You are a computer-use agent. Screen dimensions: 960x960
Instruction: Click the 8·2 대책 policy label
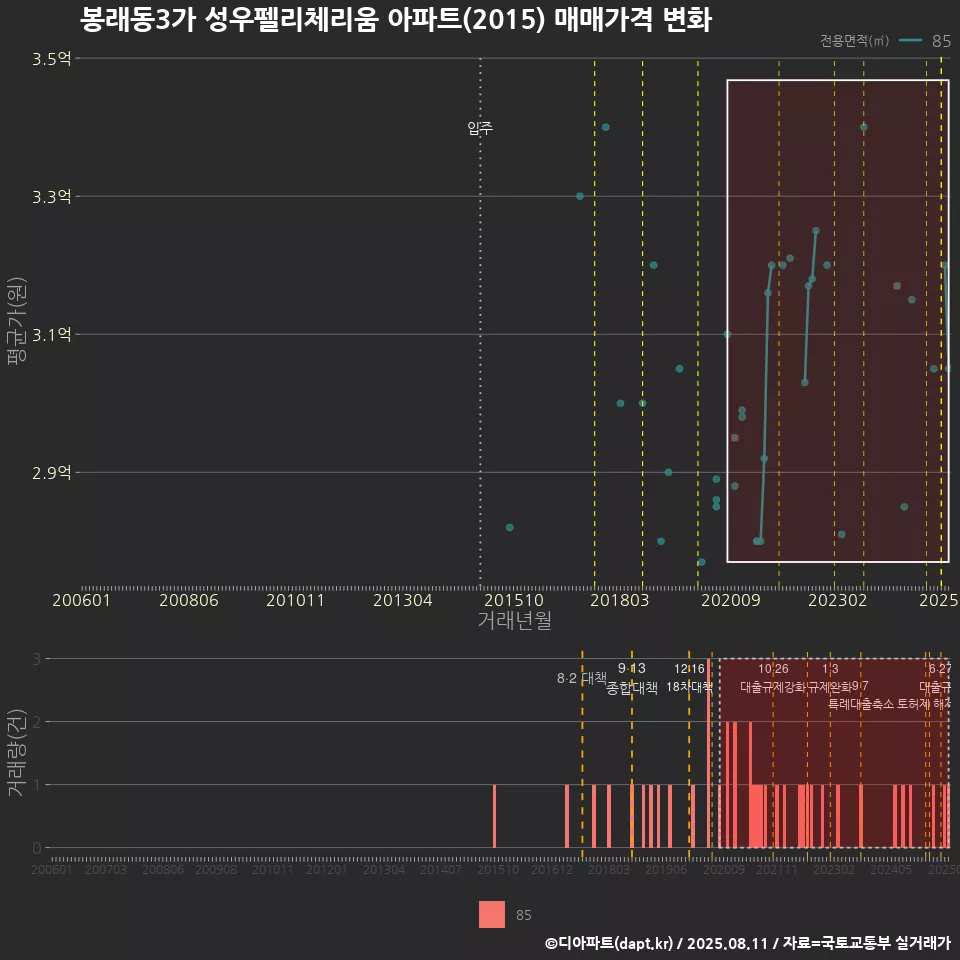(x=582, y=678)
